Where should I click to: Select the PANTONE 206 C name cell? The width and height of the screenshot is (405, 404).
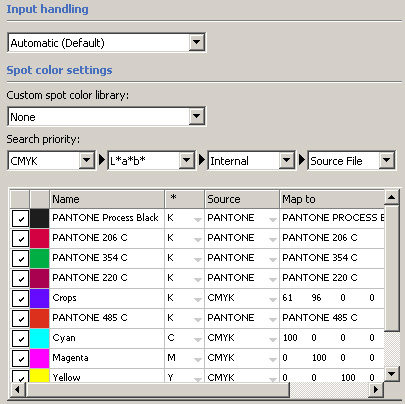pyautogui.click(x=107, y=238)
